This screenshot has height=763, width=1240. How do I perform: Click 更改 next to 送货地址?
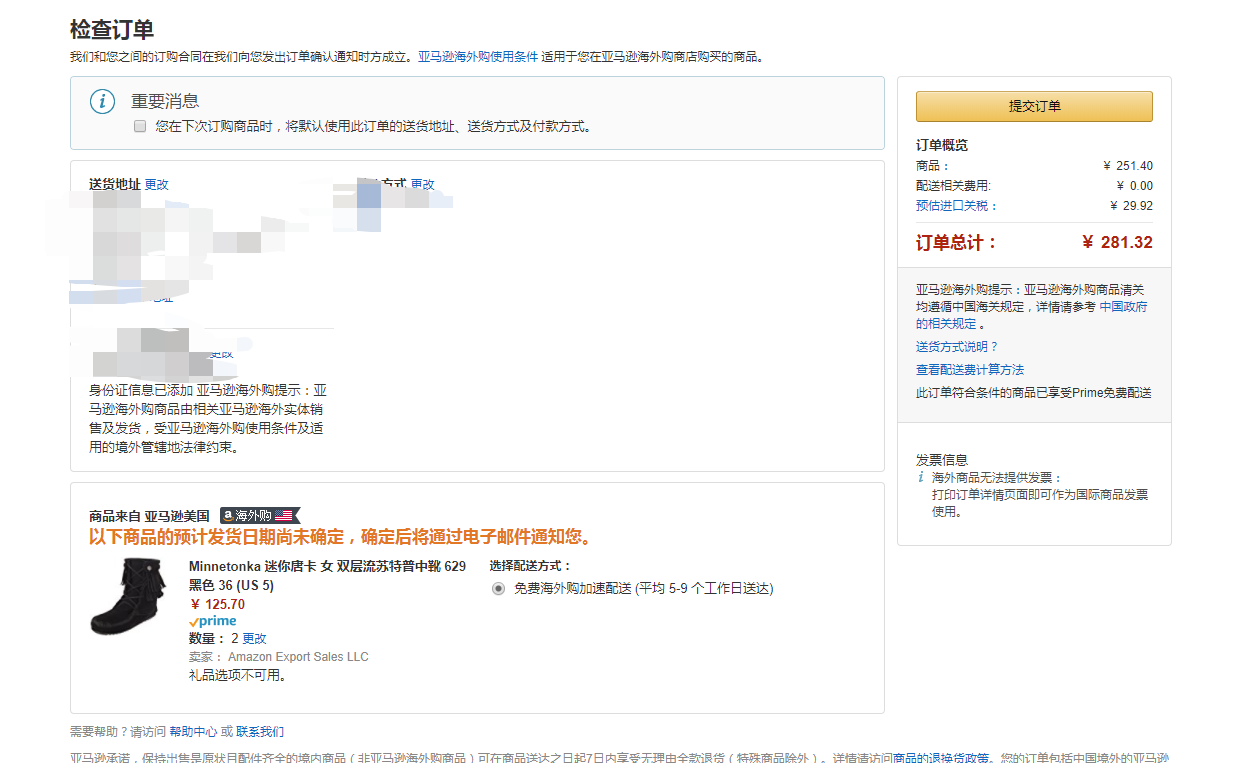(x=157, y=185)
